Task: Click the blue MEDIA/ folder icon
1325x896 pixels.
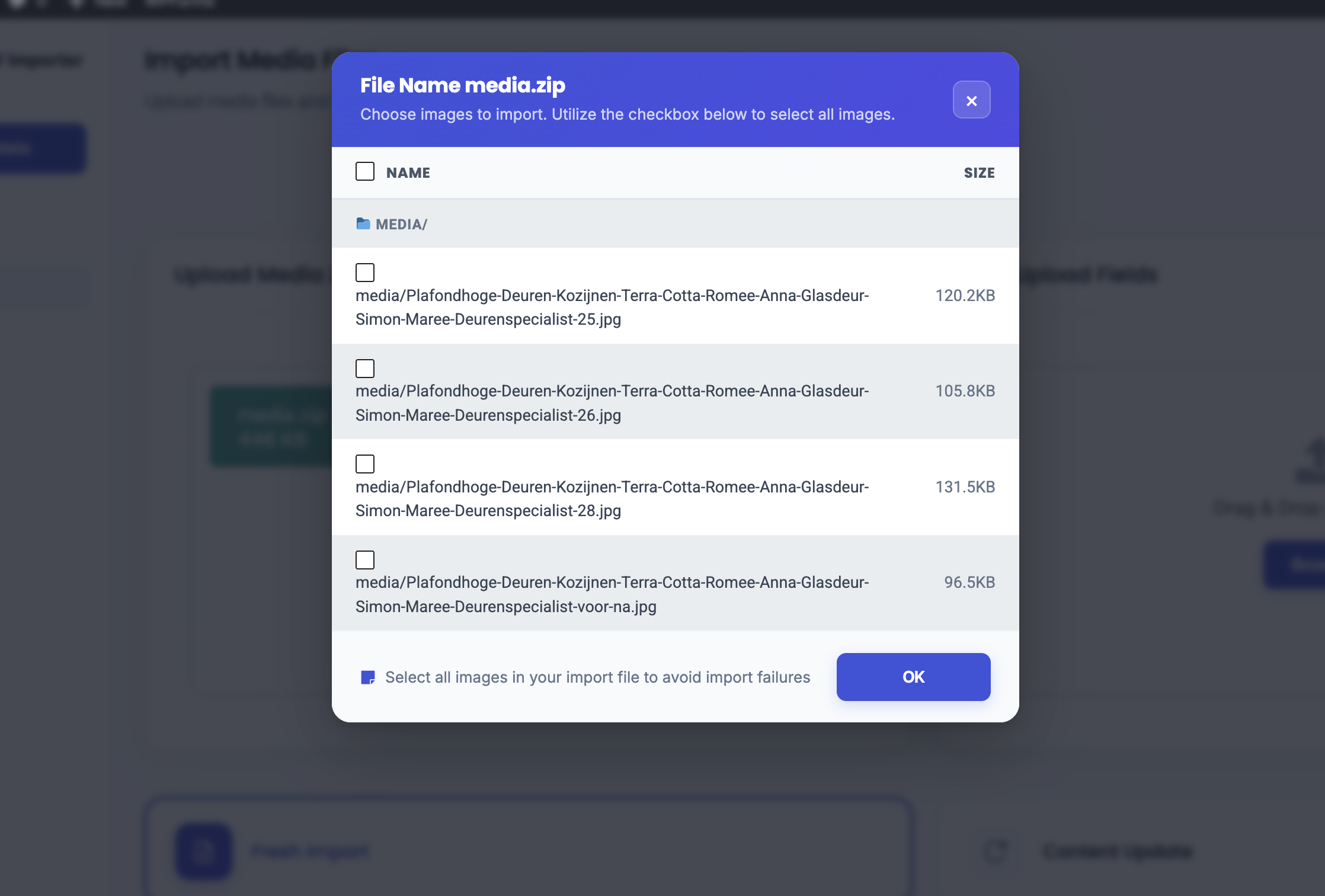Action: pos(363,224)
